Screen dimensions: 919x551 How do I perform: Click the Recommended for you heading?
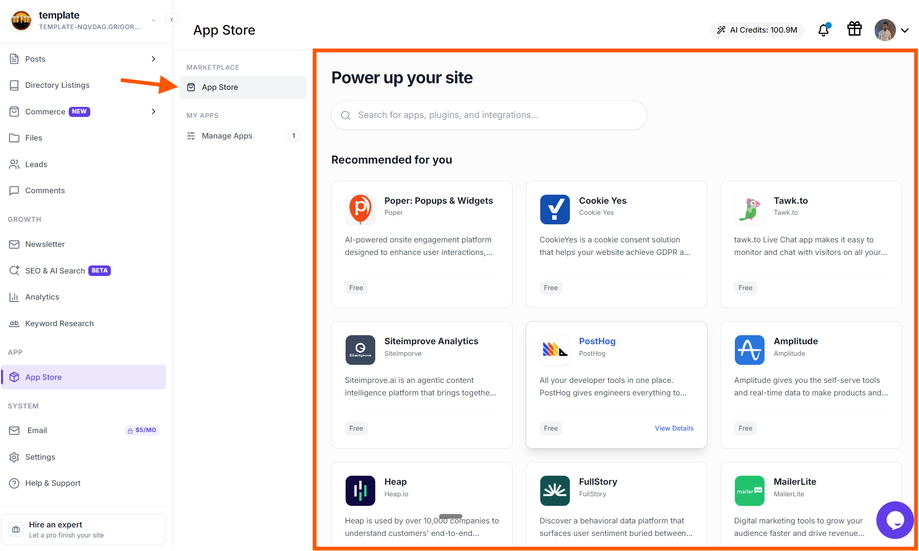tap(392, 160)
